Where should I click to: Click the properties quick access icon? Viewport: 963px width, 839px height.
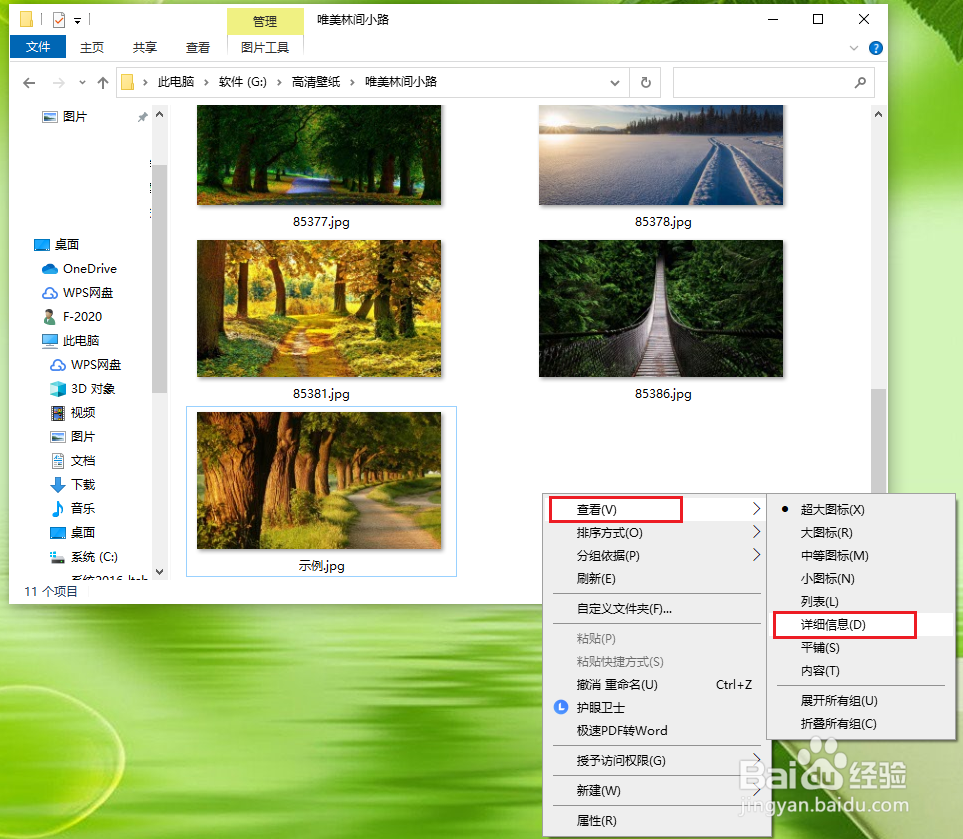coord(59,20)
